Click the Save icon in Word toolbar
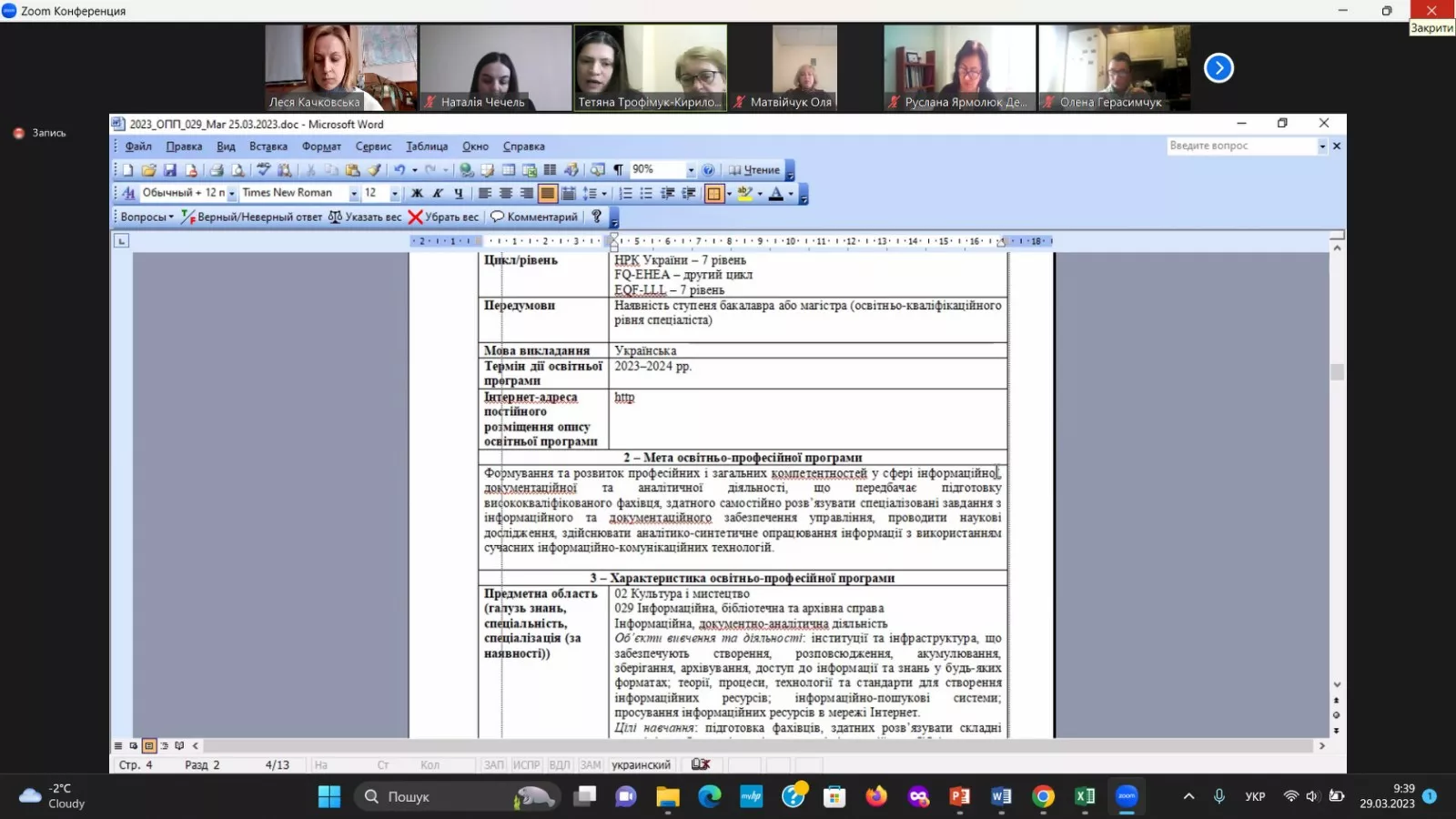Image resolution: width=1456 pixels, height=819 pixels. point(169,170)
